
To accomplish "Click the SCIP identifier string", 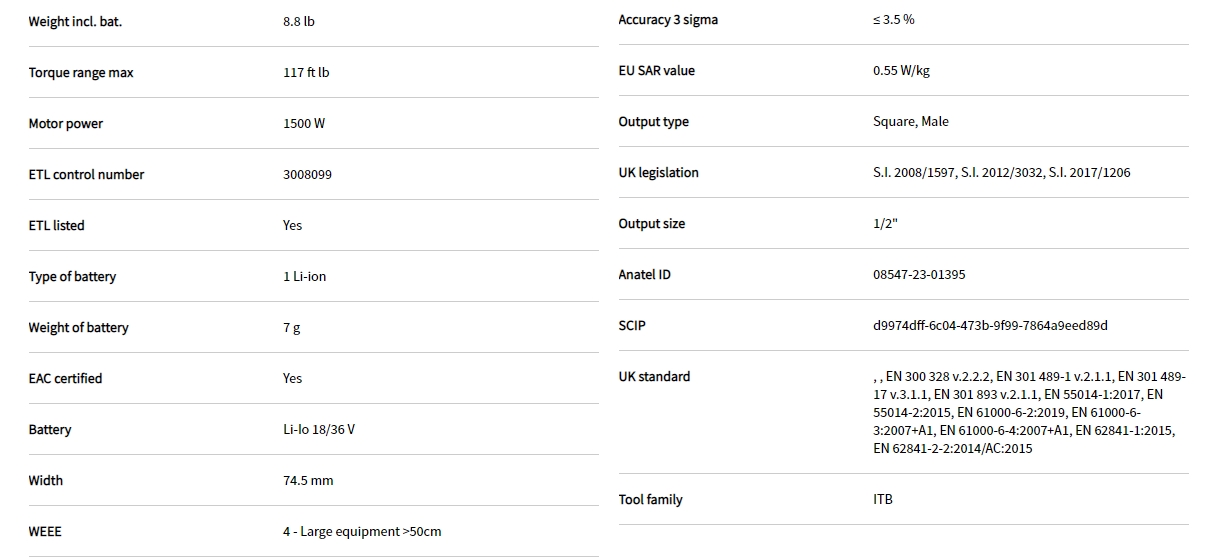I will (990, 326).
